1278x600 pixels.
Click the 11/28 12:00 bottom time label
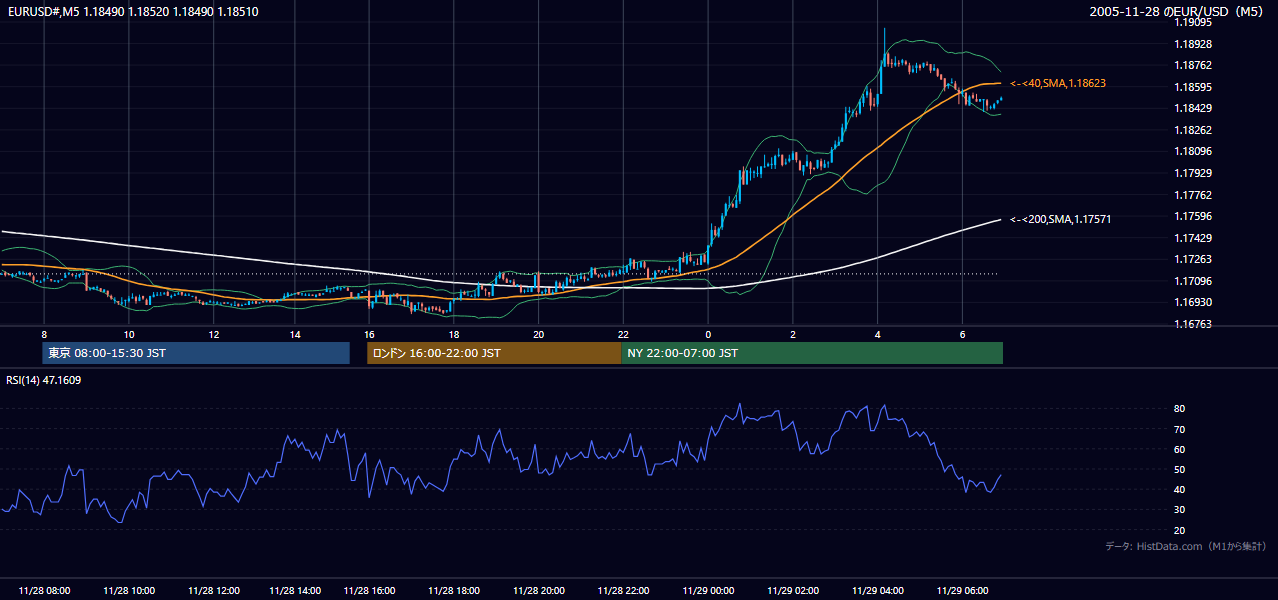coord(214,591)
